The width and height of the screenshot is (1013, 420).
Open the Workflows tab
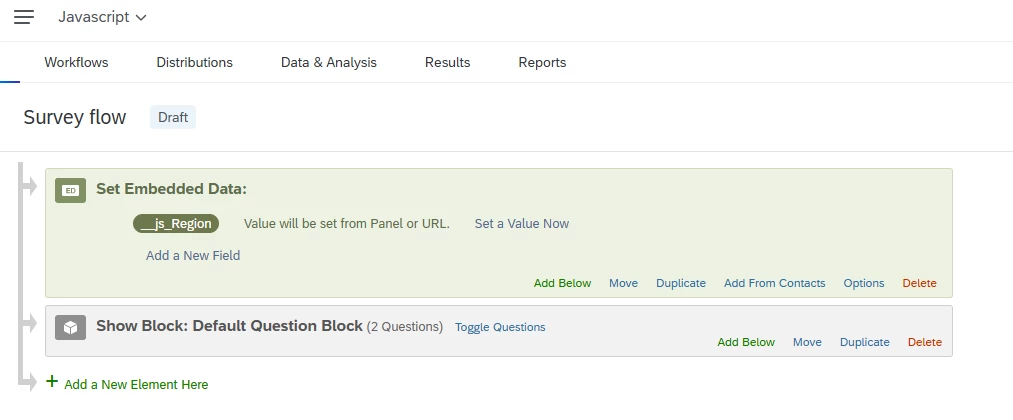(76, 63)
